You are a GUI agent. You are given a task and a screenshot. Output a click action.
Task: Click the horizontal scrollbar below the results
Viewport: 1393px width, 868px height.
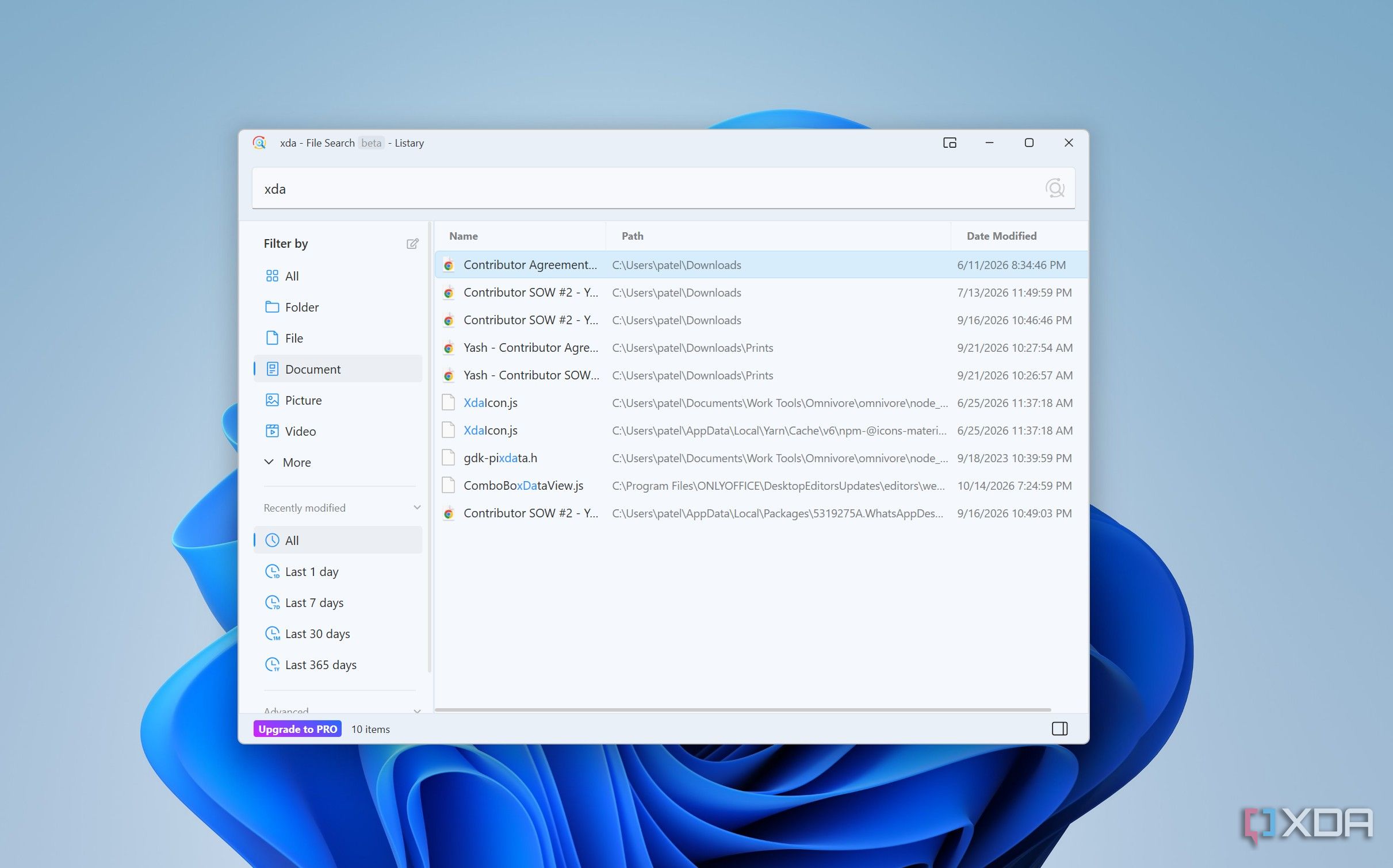(x=743, y=710)
